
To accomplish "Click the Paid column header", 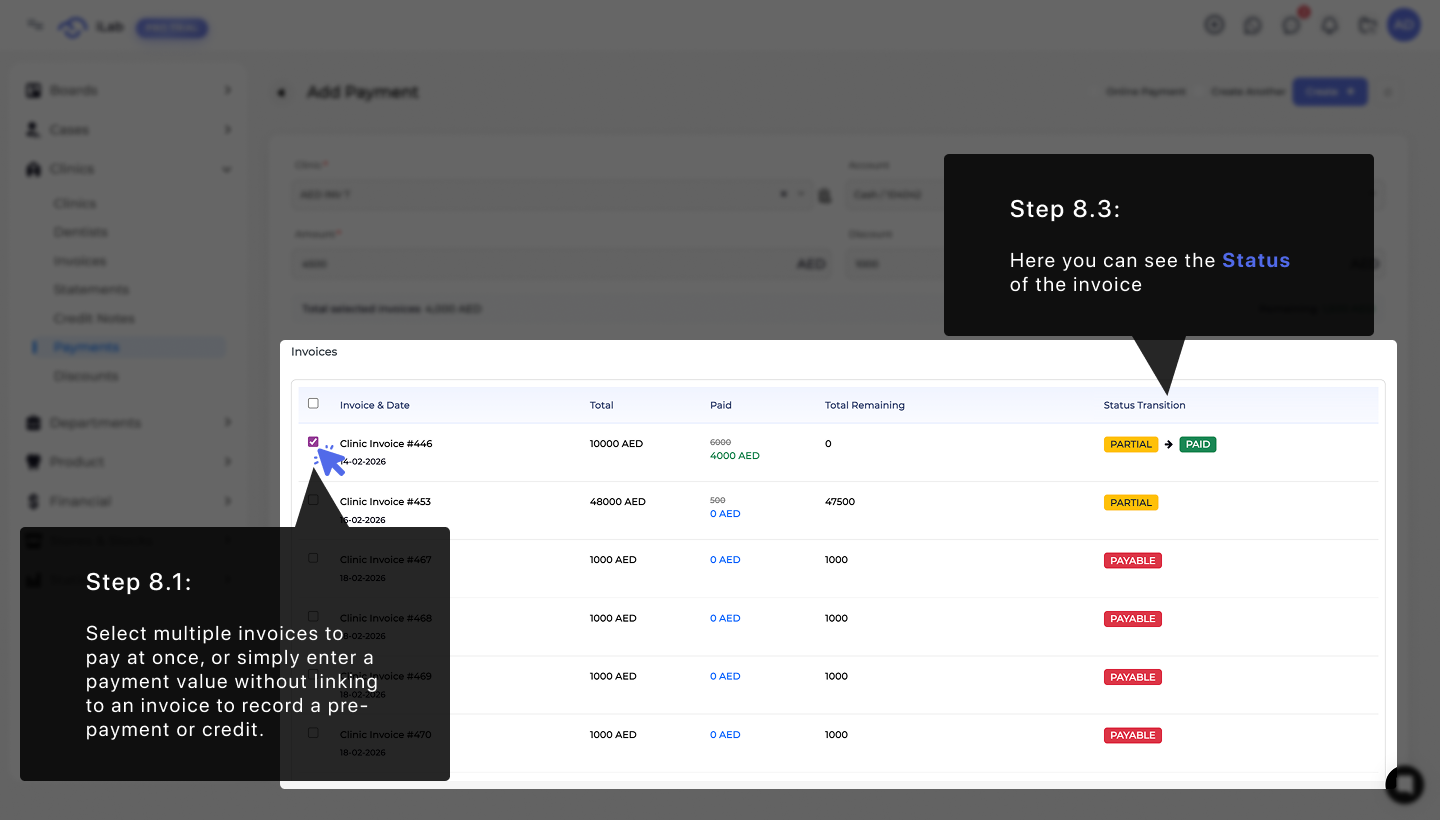I will pos(721,406).
